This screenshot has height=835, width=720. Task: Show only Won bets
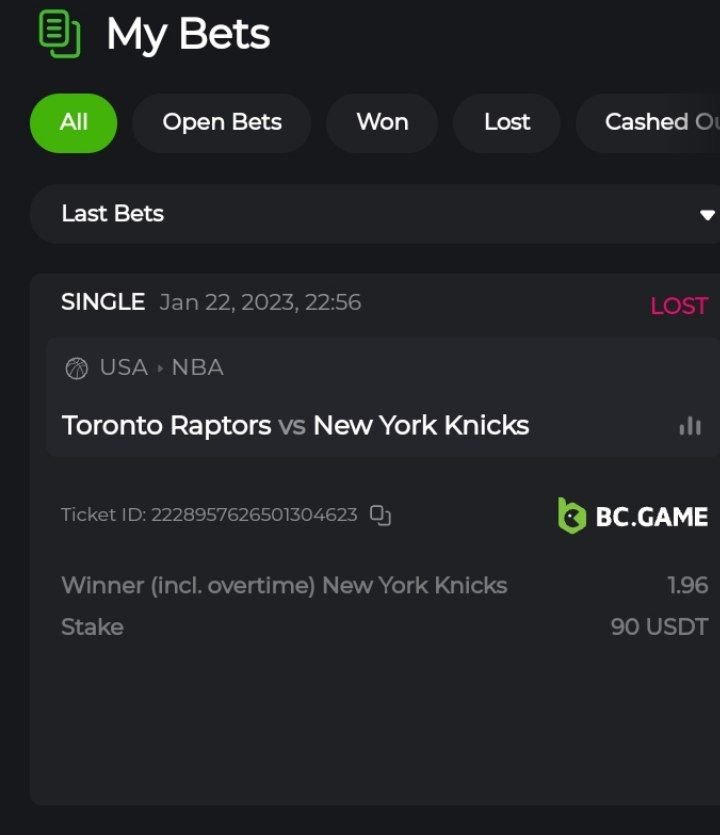382,122
